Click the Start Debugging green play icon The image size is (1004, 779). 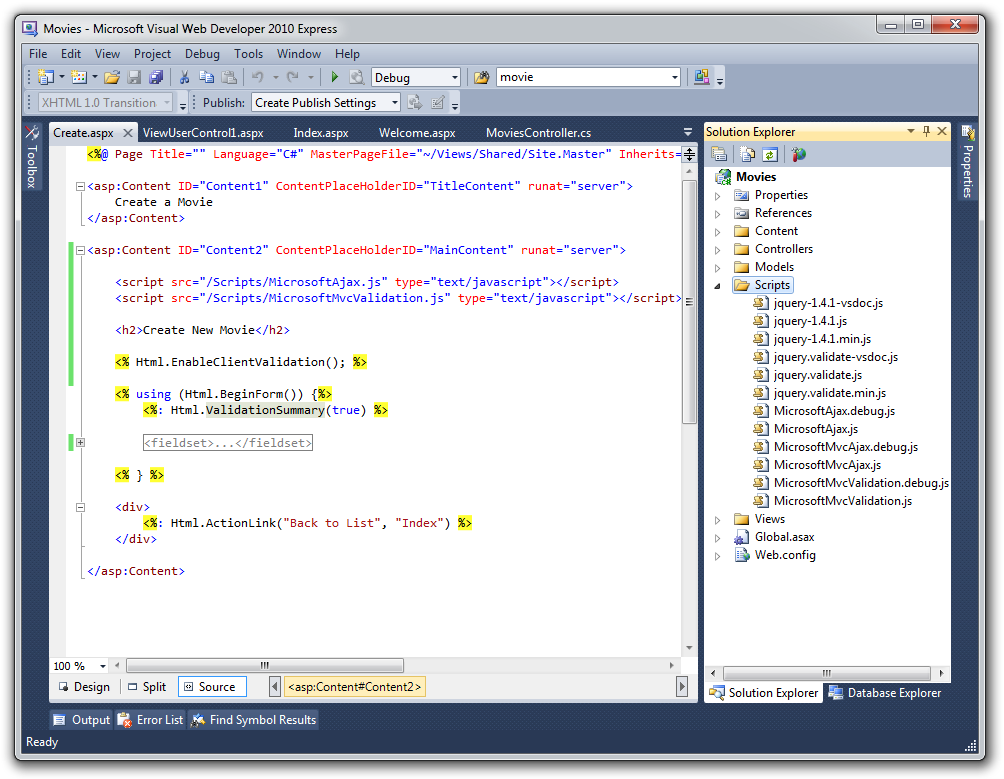click(x=335, y=77)
